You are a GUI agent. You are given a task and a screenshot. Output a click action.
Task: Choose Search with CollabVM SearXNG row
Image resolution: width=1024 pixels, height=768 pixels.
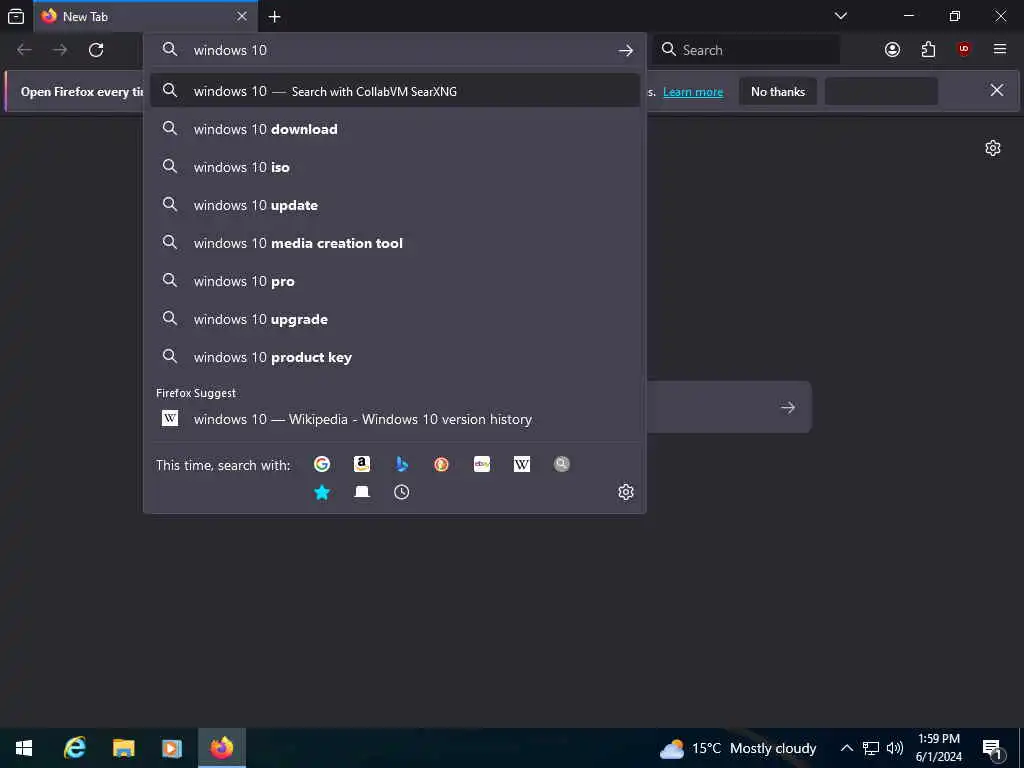coord(394,91)
